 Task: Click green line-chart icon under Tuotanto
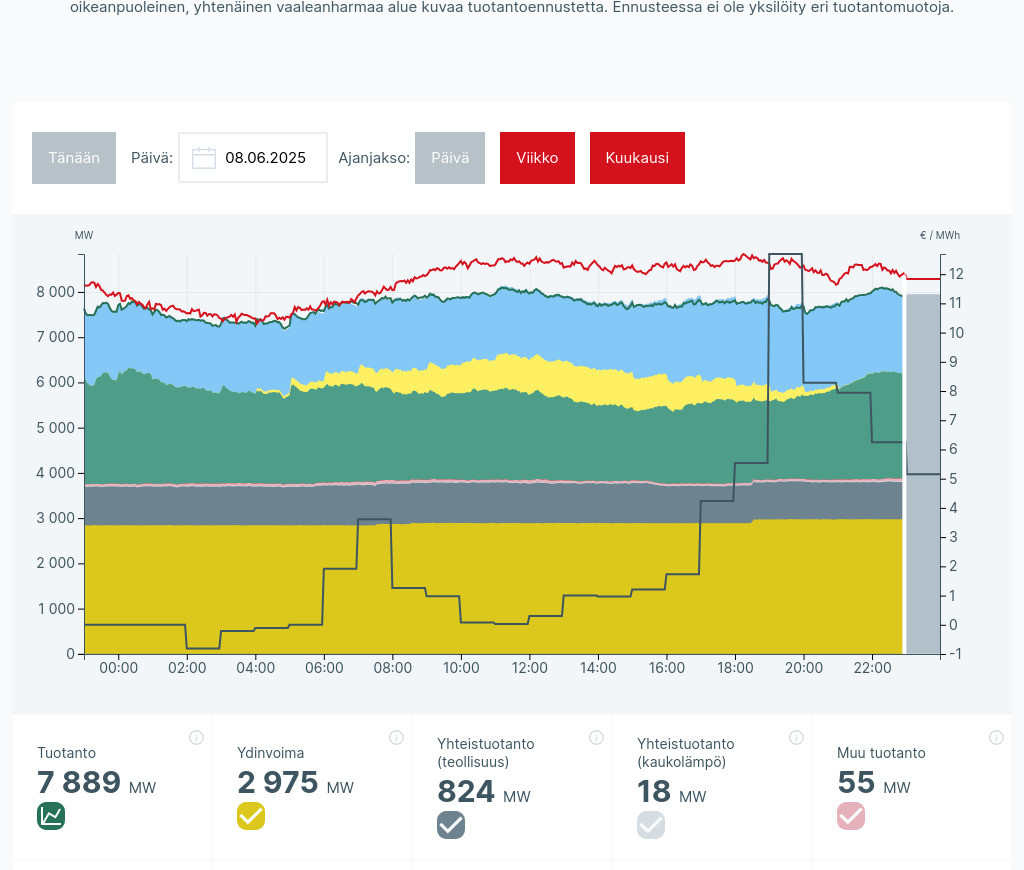(51, 816)
